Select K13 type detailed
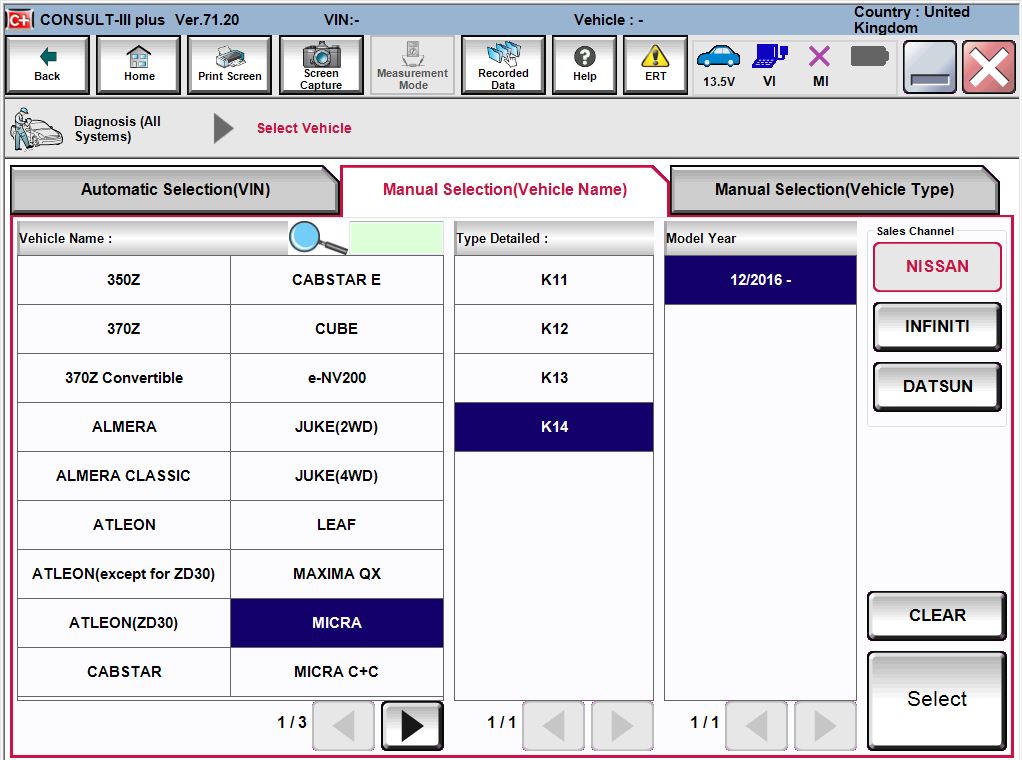 [x=554, y=378]
